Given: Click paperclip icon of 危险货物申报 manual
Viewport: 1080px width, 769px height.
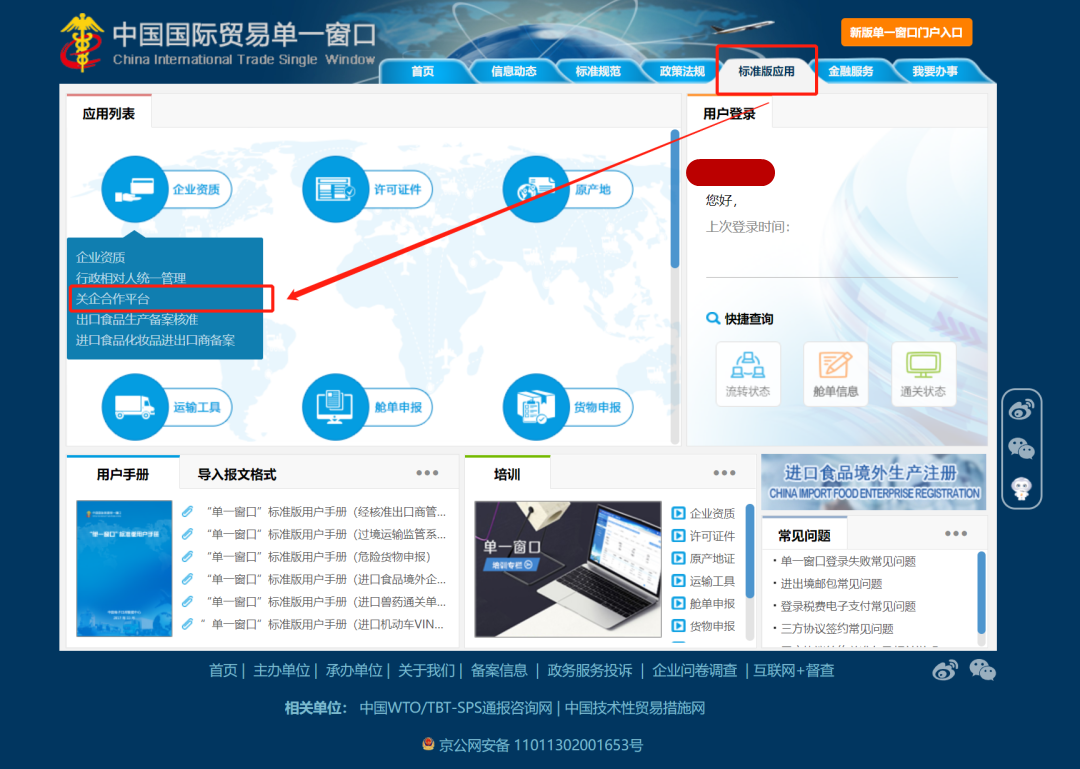Looking at the screenshot, I should 187,556.
